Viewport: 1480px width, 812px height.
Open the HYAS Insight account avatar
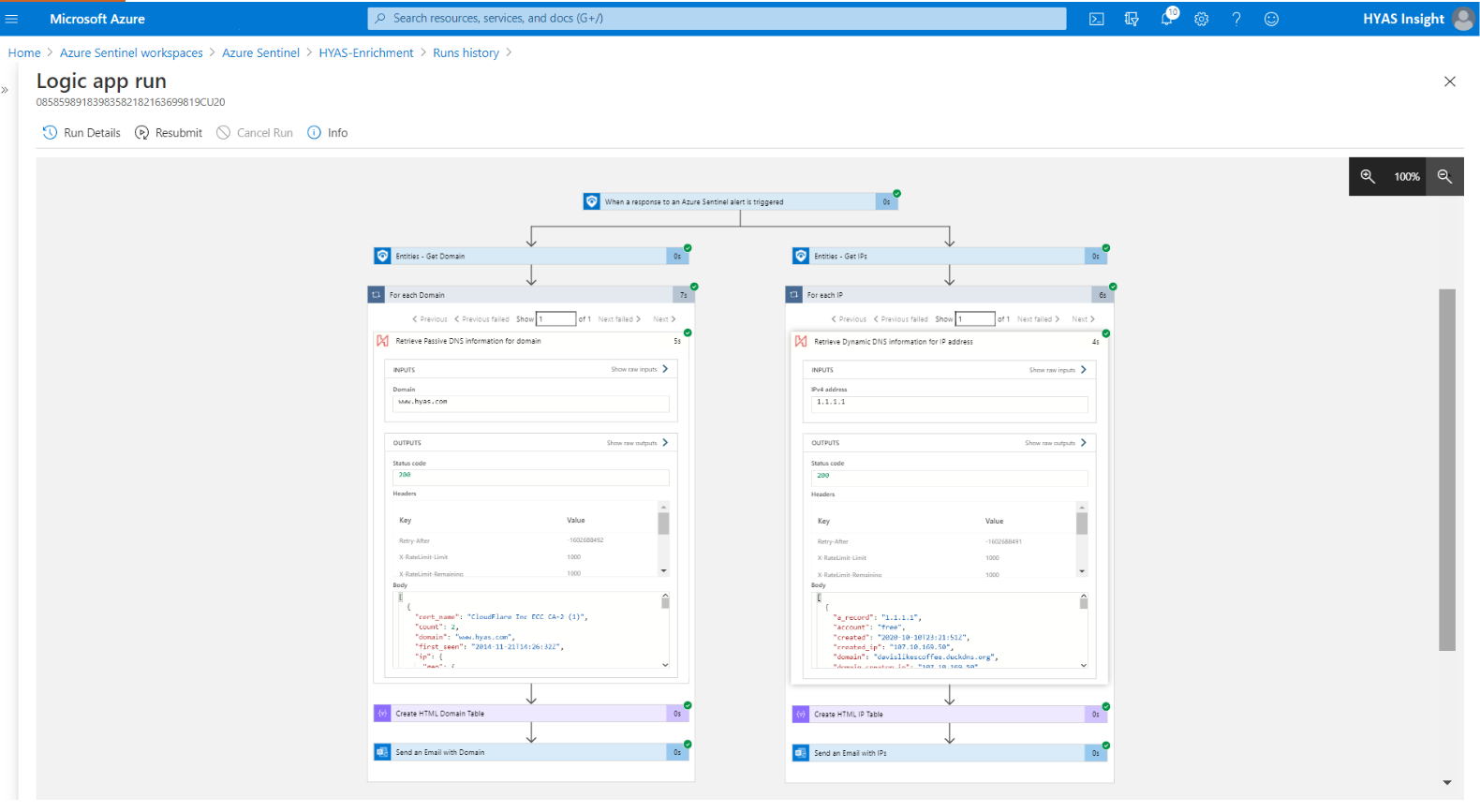pyautogui.click(x=1463, y=19)
